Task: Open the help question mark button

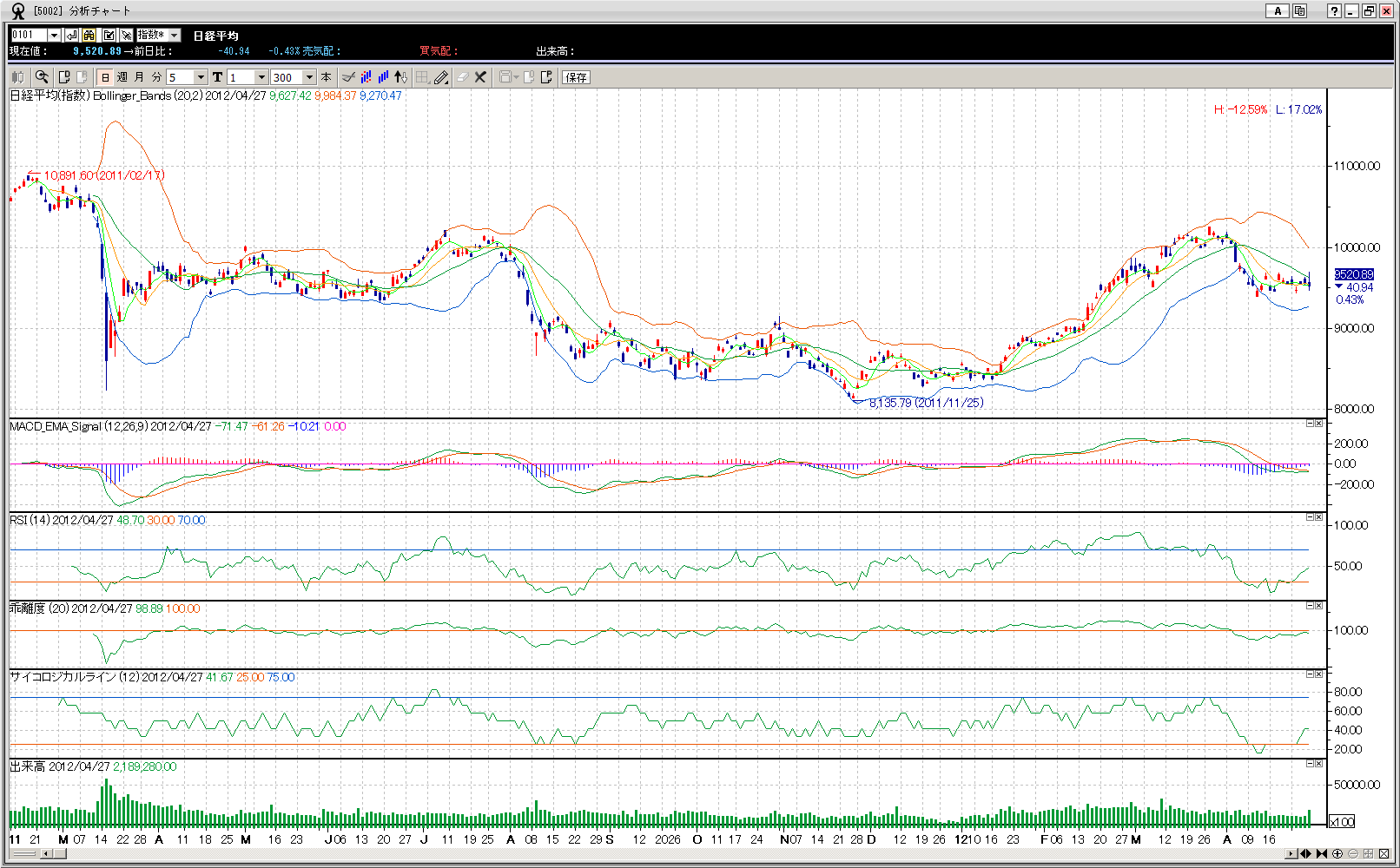Action: pyautogui.click(x=1334, y=11)
